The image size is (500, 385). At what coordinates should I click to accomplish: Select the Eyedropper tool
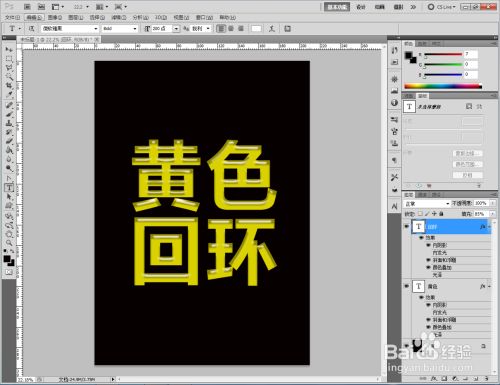point(9,95)
